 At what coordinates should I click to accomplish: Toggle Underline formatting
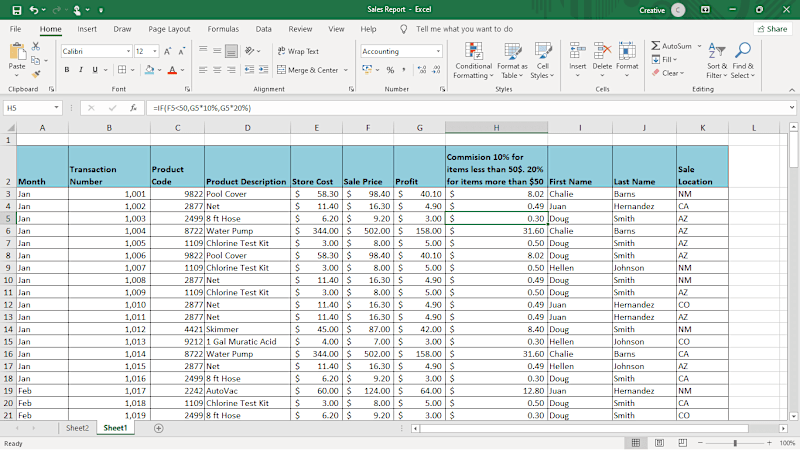pos(95,69)
